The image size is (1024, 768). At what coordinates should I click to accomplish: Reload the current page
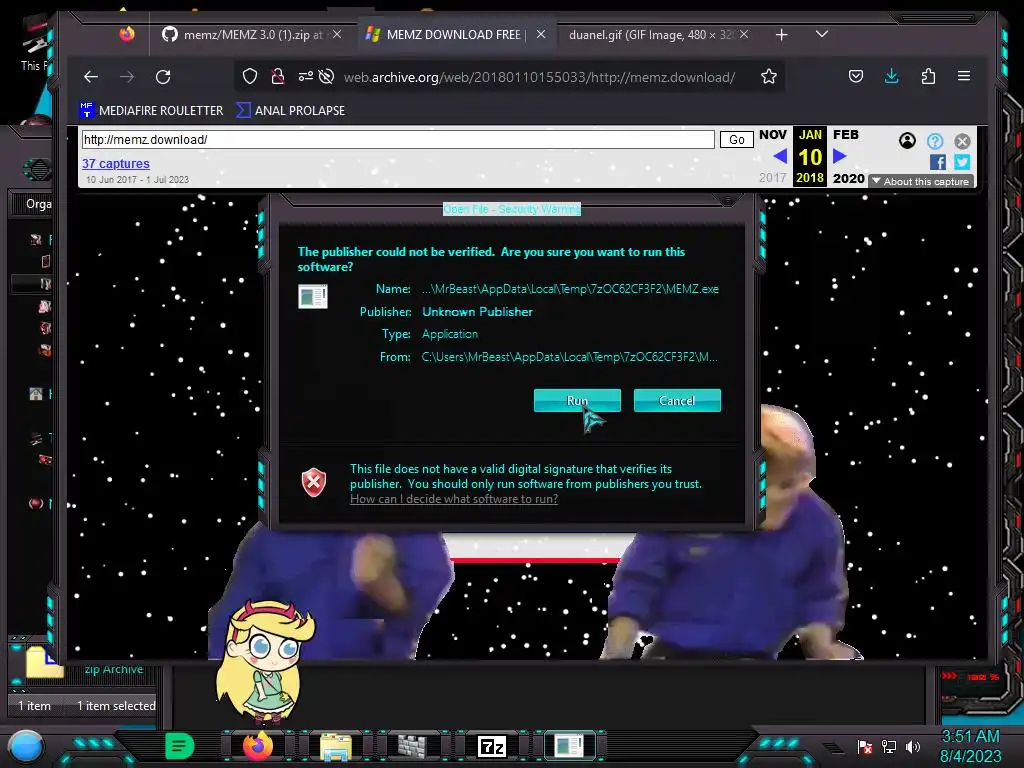point(163,77)
